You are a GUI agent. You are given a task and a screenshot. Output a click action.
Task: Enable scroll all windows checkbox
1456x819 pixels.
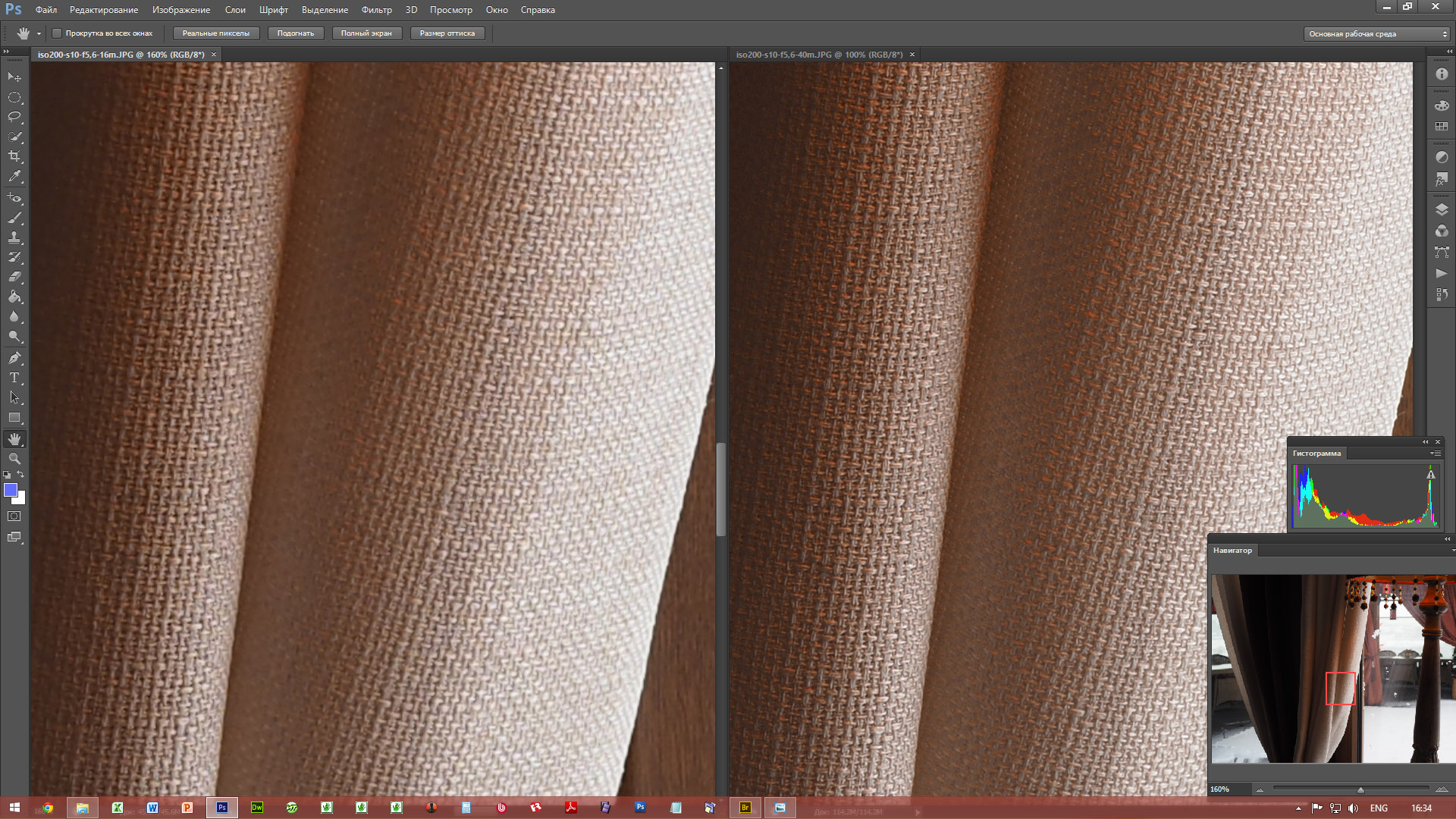[57, 33]
